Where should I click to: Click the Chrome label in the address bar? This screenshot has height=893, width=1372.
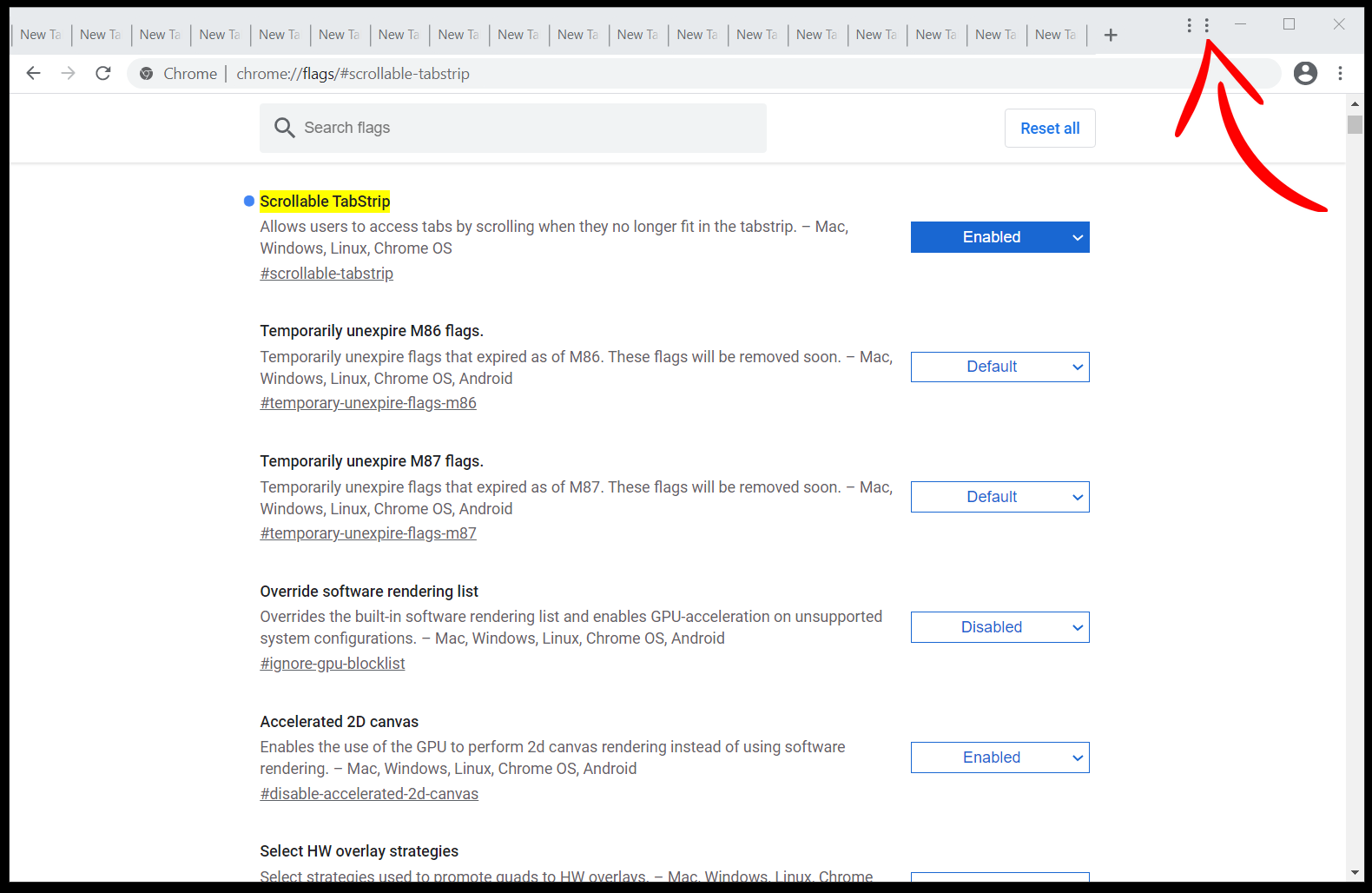click(x=190, y=74)
